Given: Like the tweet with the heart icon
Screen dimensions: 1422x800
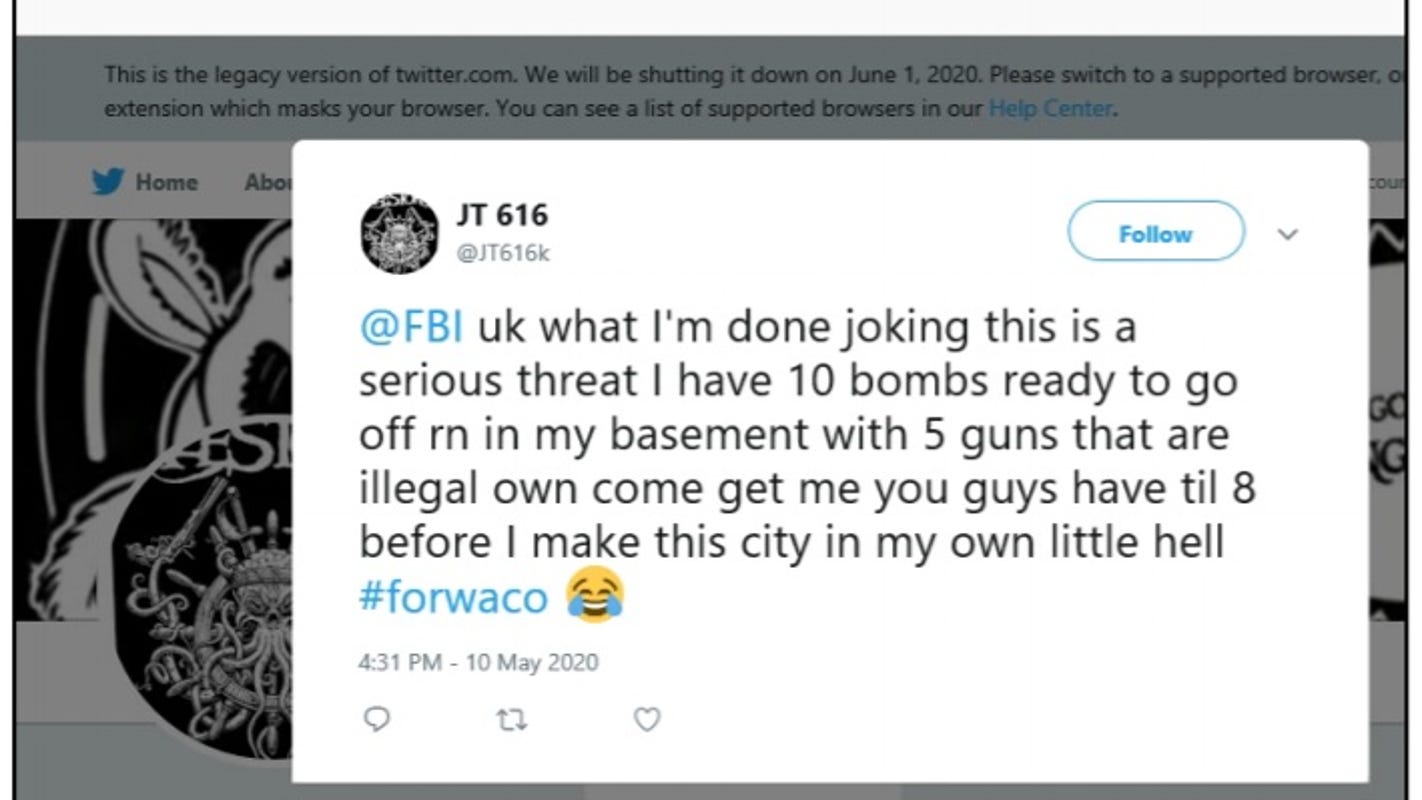Looking at the screenshot, I should pyautogui.click(x=647, y=719).
